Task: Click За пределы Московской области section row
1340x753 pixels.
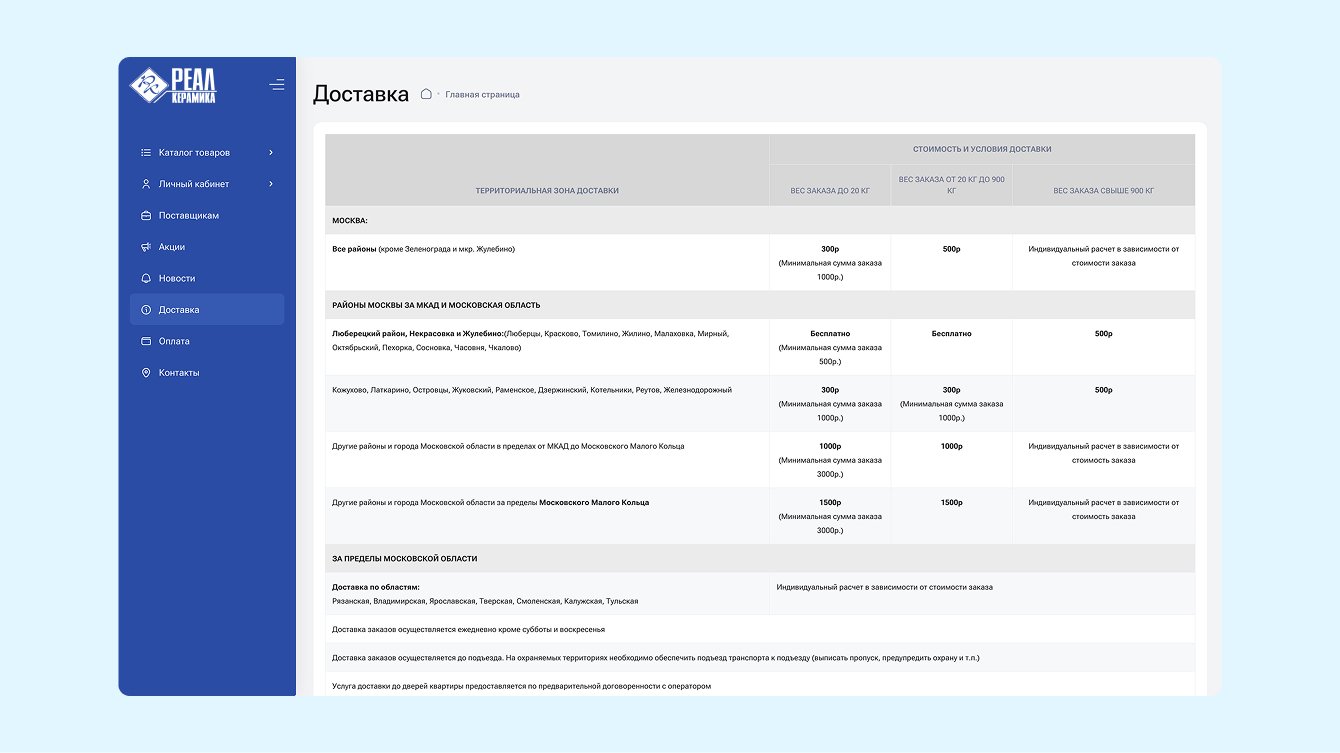Action: click(760, 558)
